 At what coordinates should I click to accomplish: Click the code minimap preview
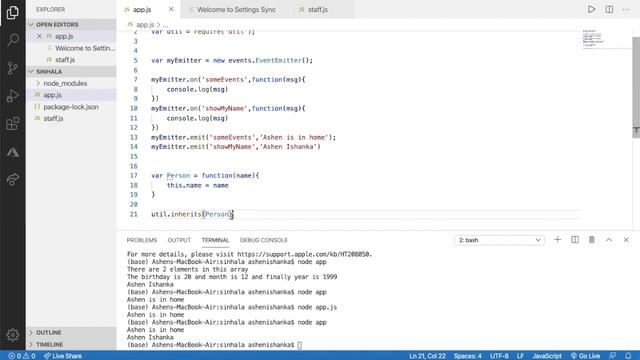coord(593,39)
